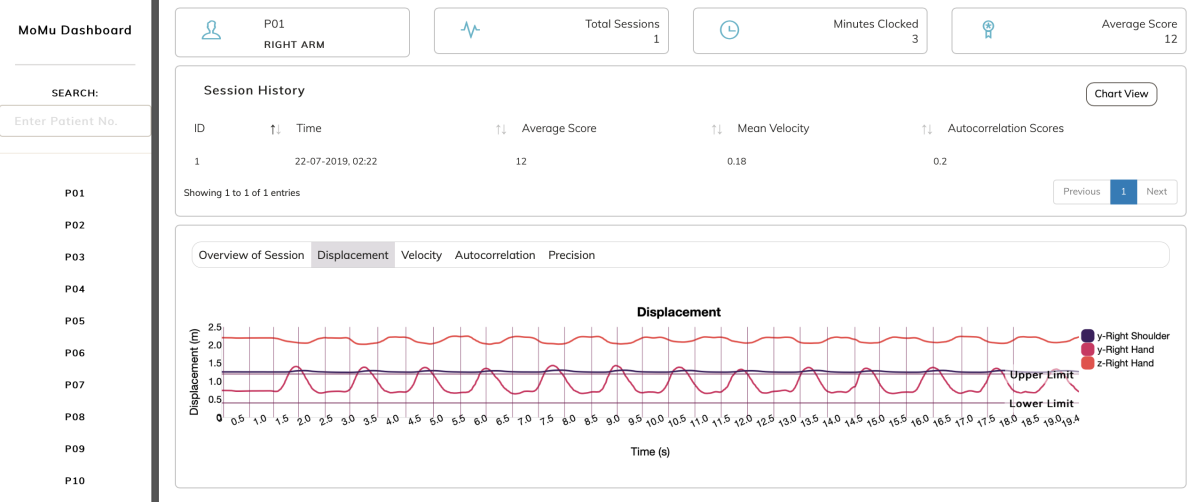This screenshot has width=1196, height=502.
Task: Select patient P09 in the sidebar
Action: pyautogui.click(x=75, y=449)
